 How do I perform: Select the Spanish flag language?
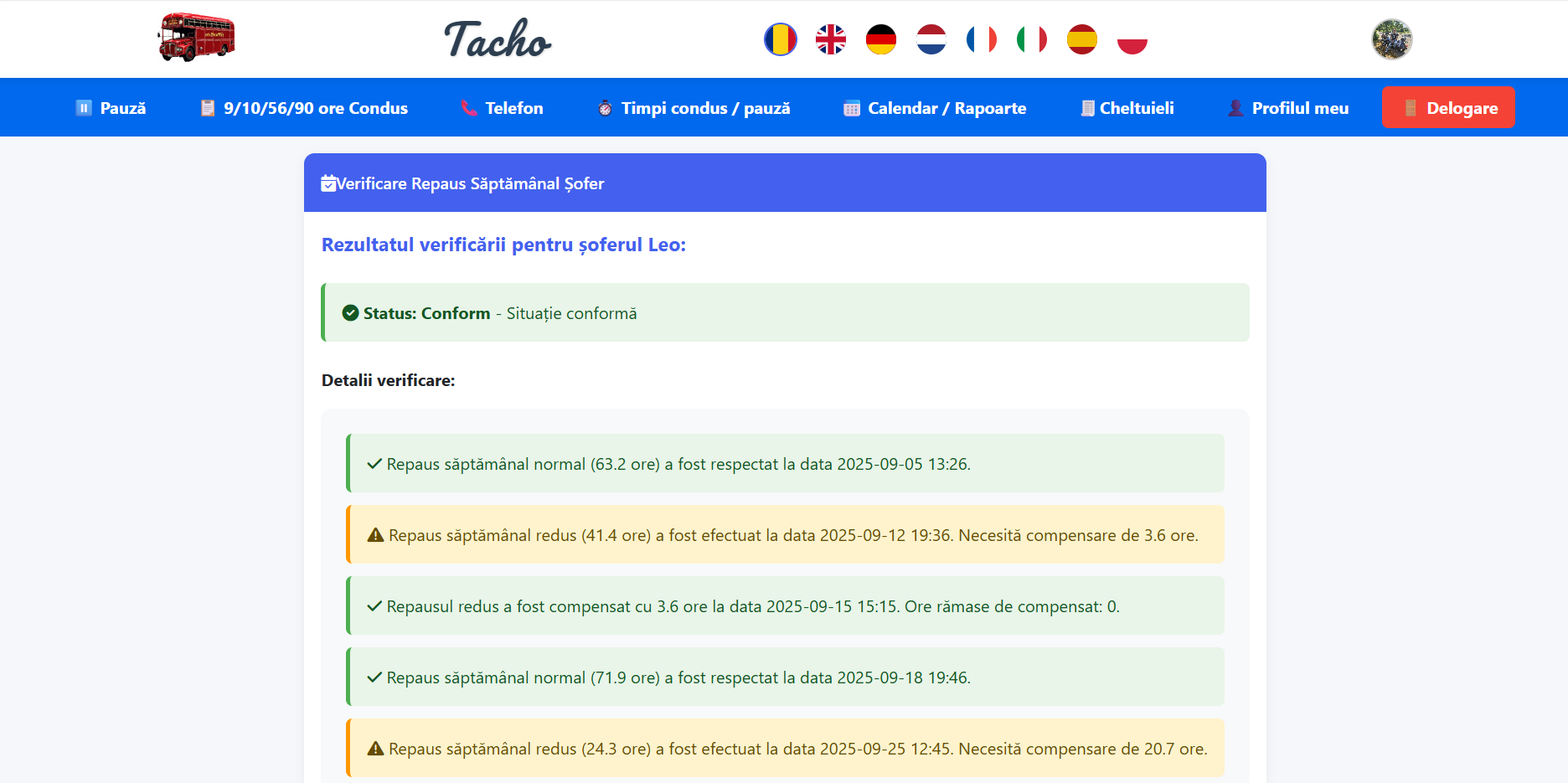pos(1081,39)
